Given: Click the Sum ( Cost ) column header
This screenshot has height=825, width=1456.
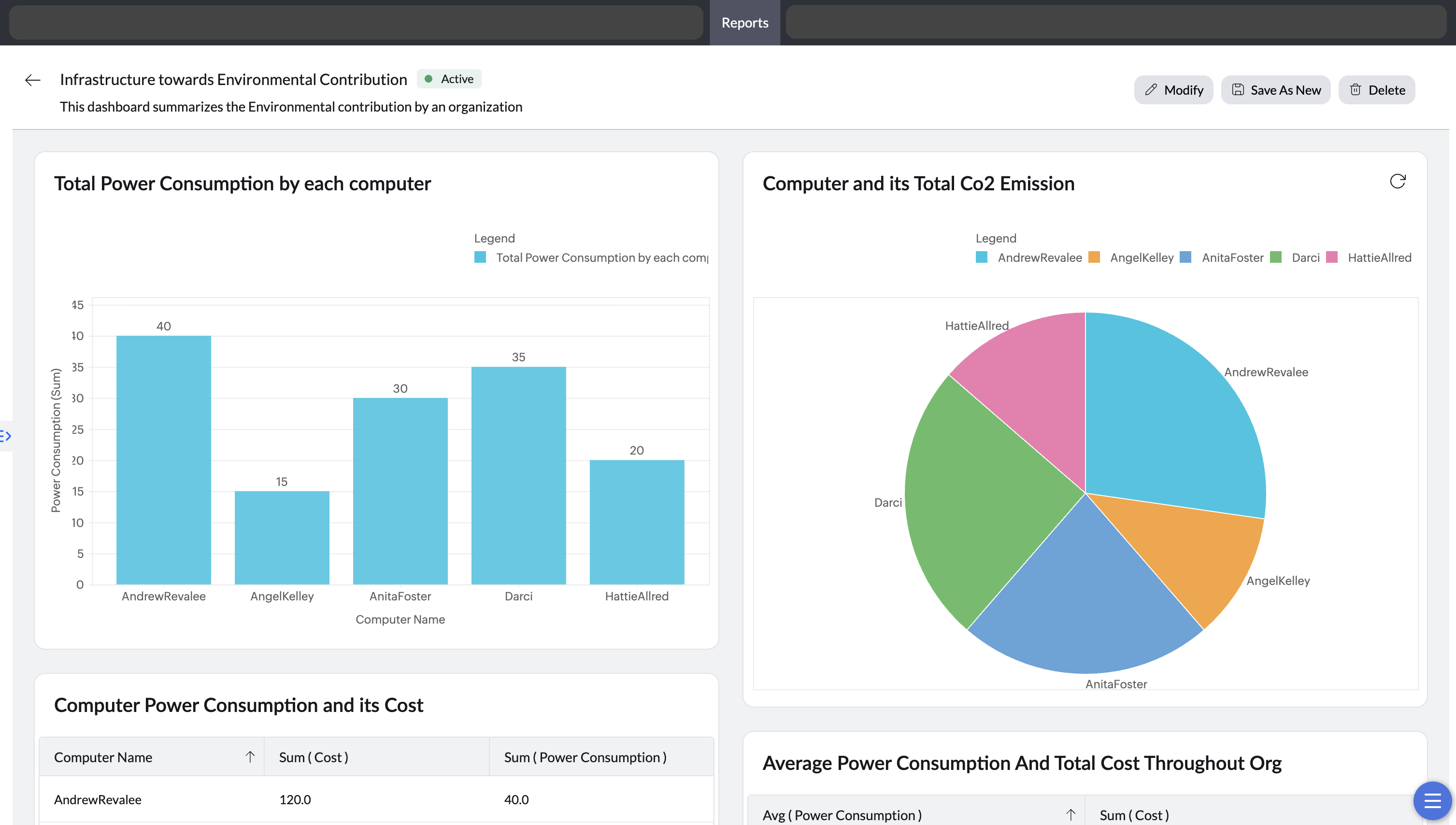Looking at the screenshot, I should tap(314, 757).
